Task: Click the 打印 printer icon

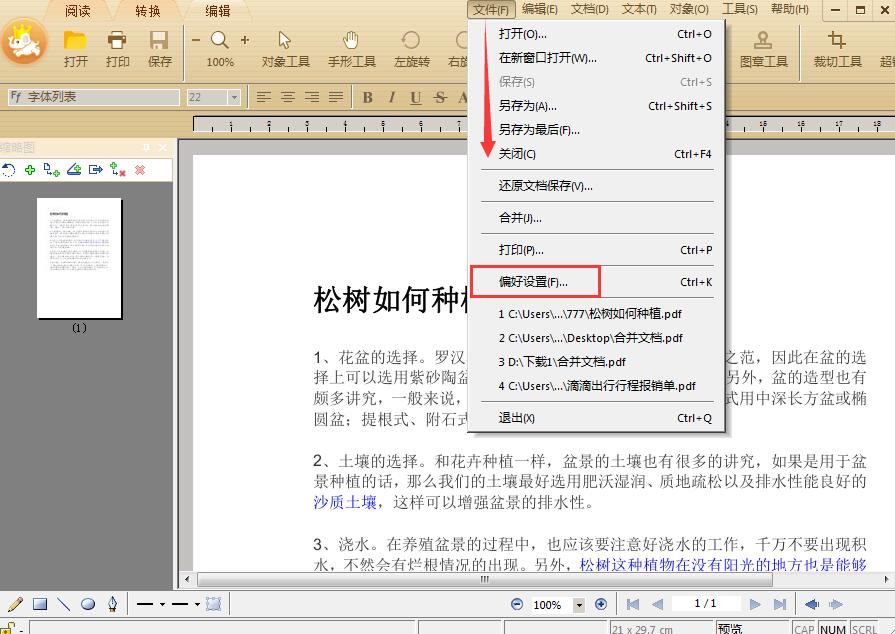Action: [117, 41]
